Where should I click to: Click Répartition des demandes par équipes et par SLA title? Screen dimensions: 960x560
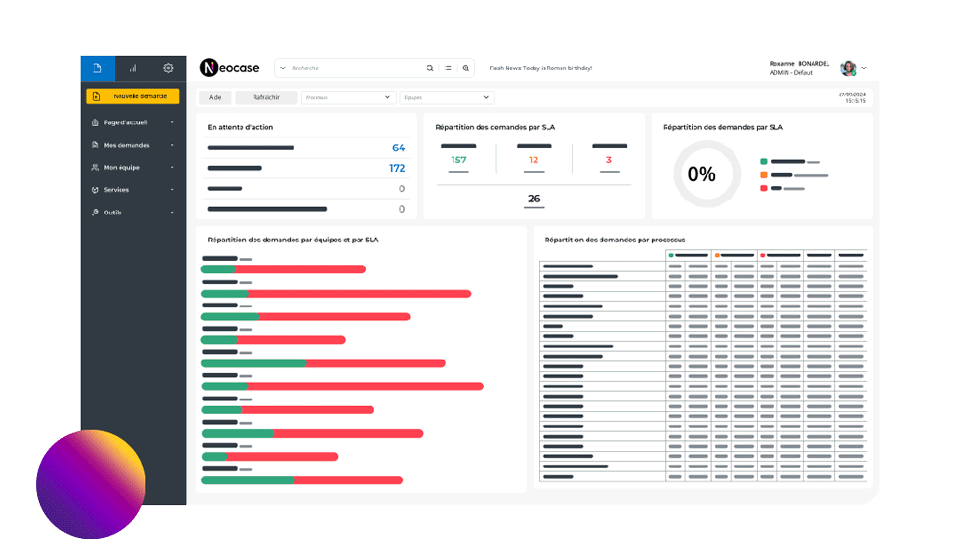[293, 240]
